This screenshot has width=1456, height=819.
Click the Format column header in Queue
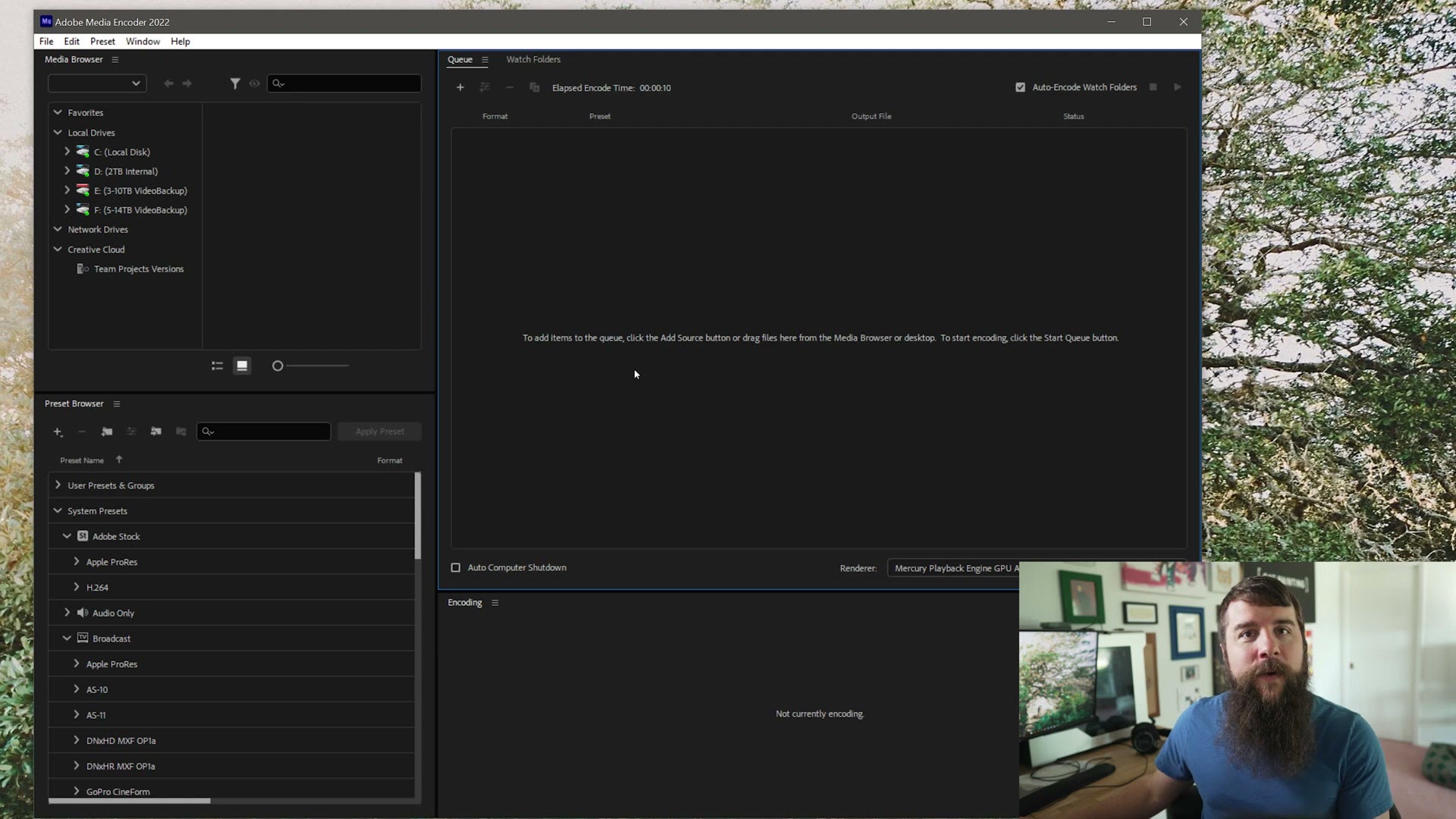point(495,116)
